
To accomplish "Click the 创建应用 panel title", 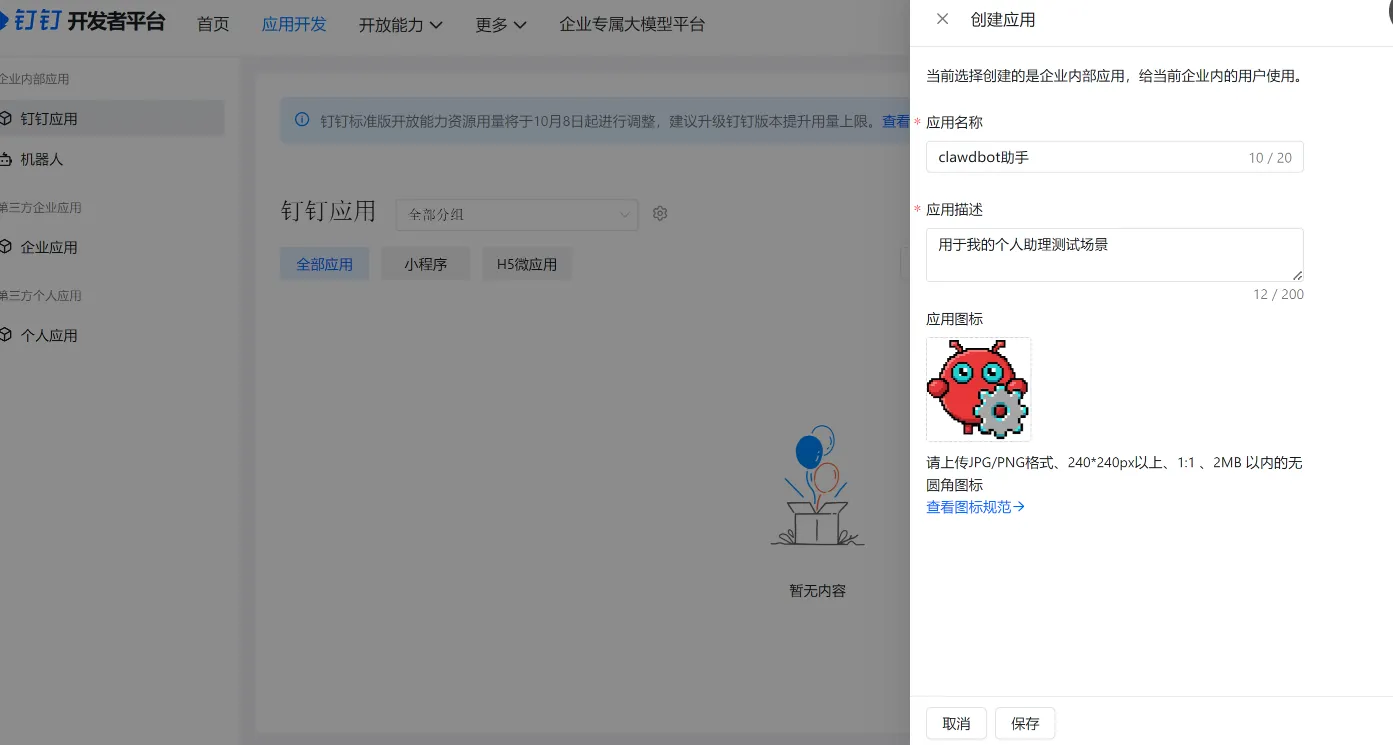I will click(x=1003, y=19).
